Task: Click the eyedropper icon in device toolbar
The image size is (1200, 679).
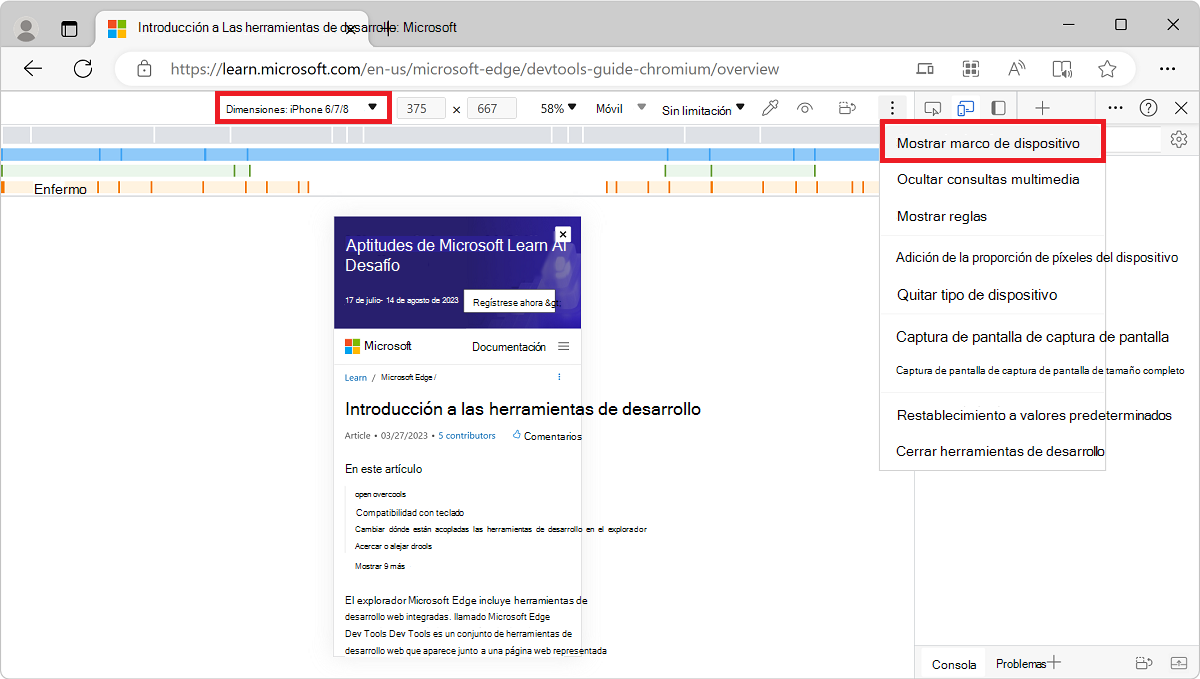Action: coord(770,108)
